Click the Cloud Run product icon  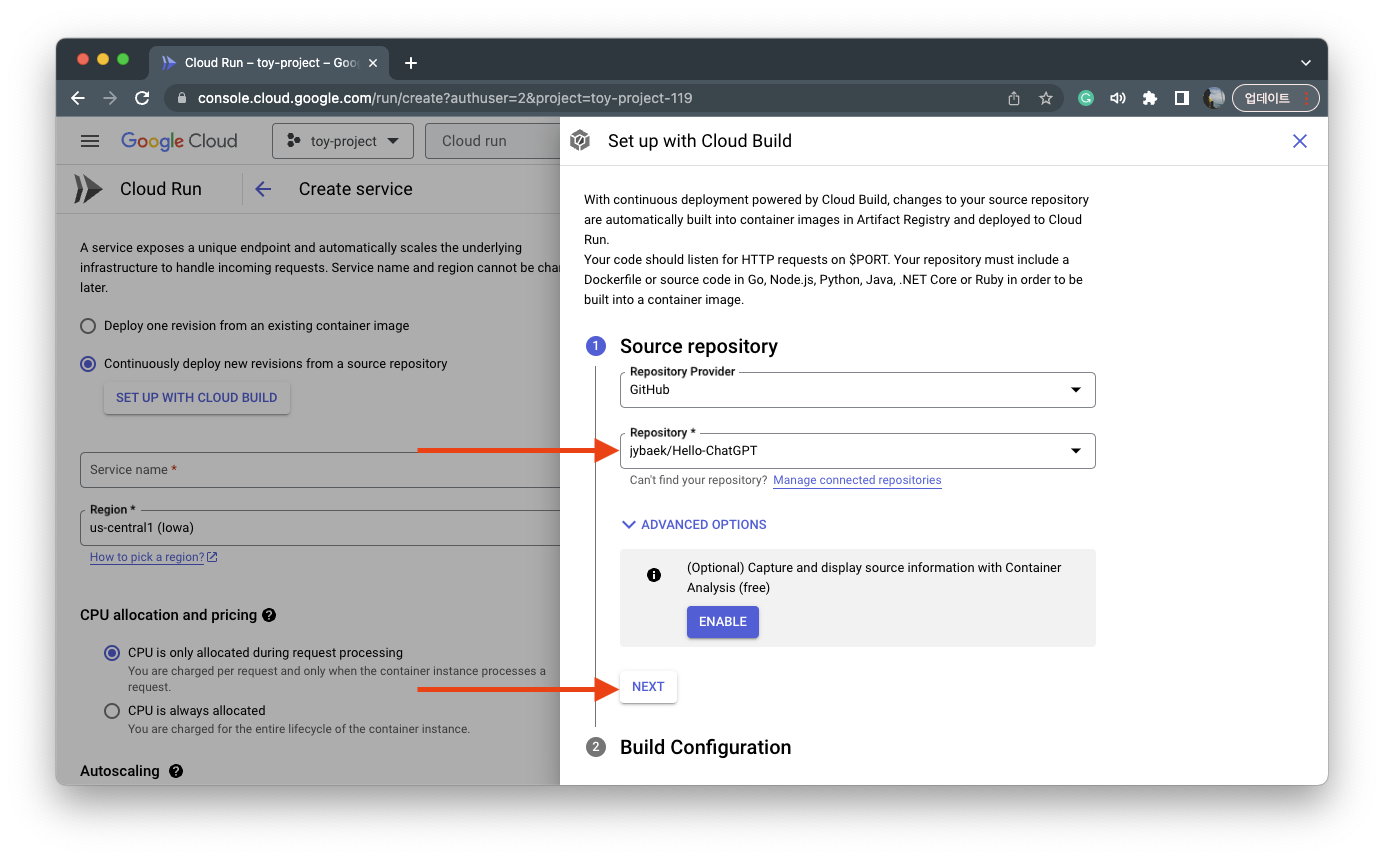(88, 189)
